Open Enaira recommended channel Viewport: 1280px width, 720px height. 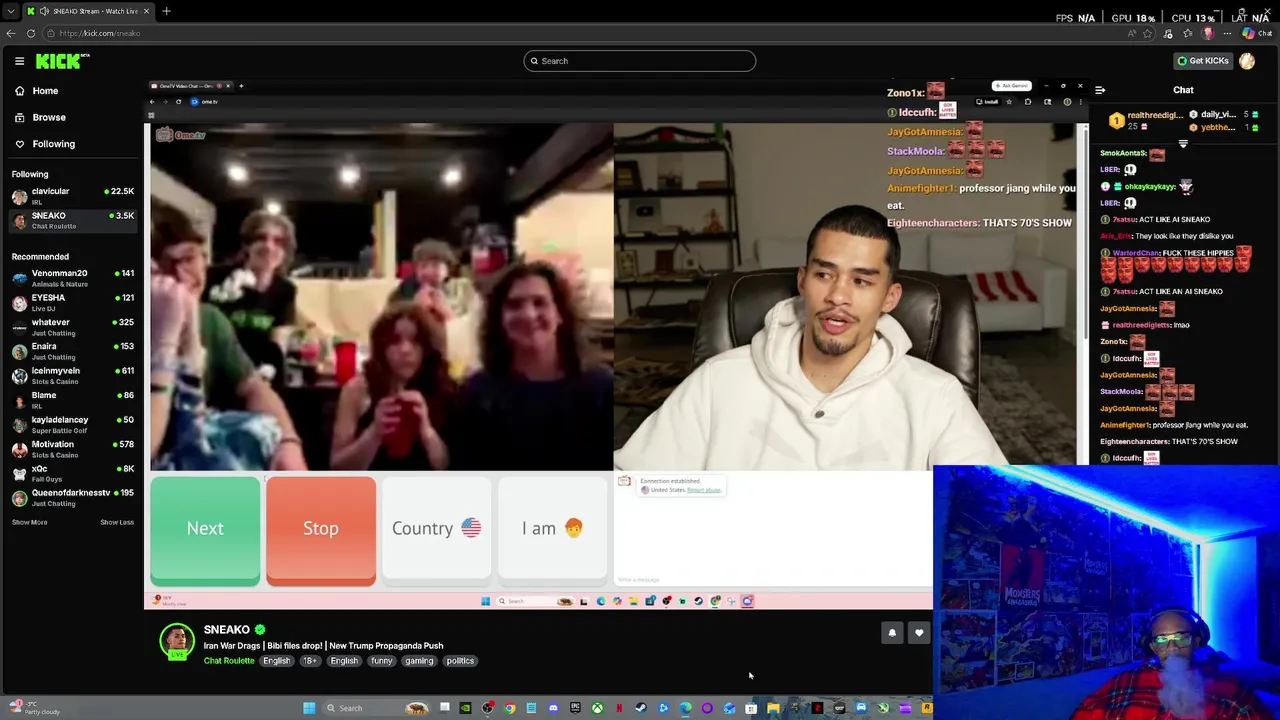[72, 351]
